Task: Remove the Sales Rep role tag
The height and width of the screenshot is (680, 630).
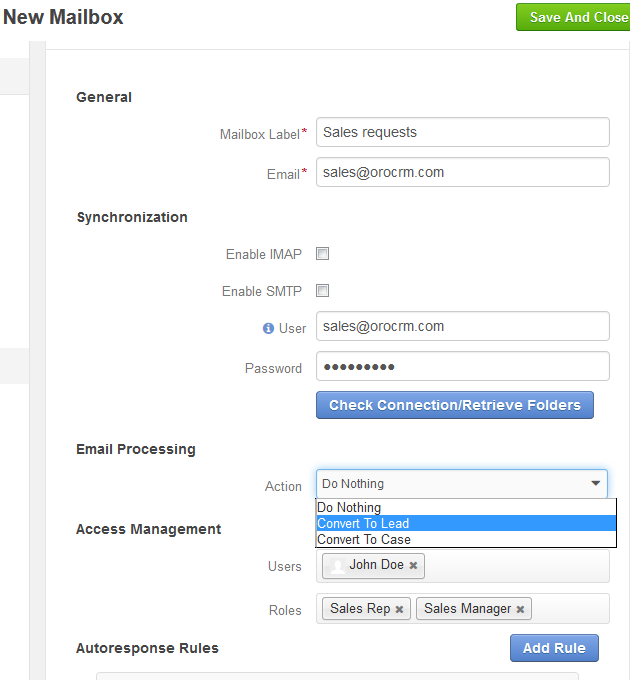Action: [399, 609]
